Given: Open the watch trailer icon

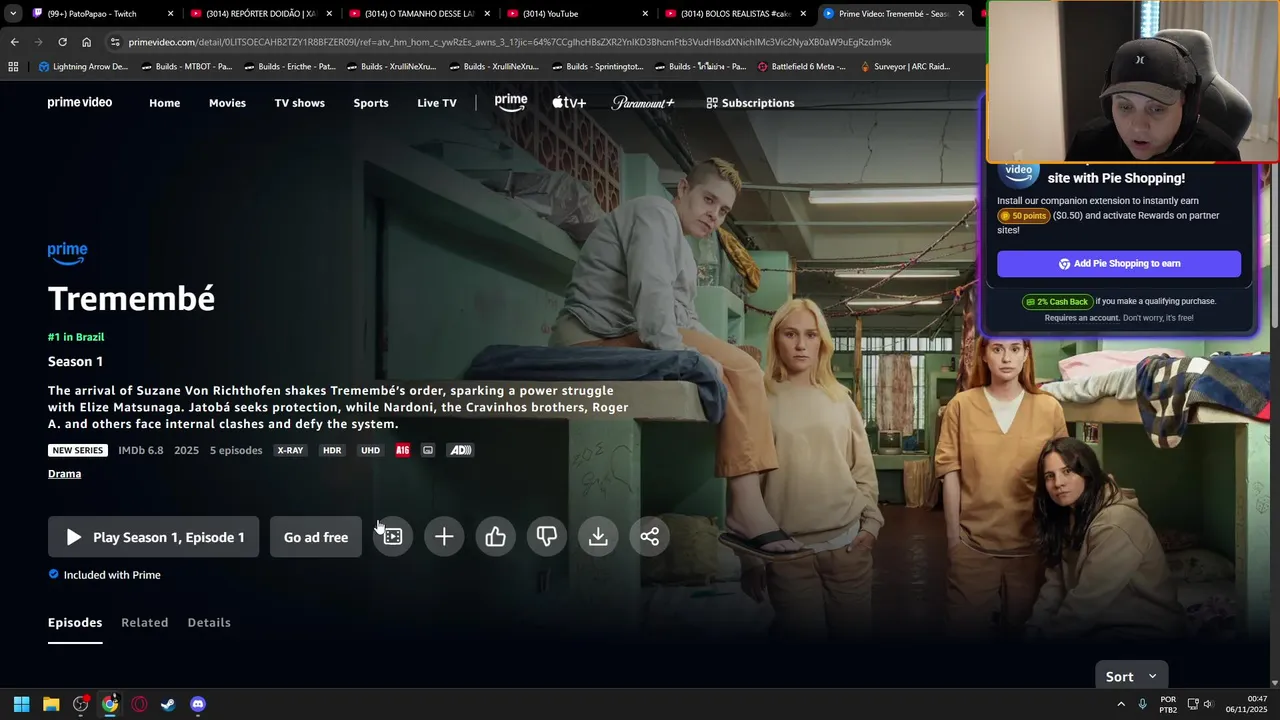Looking at the screenshot, I should coord(393,537).
